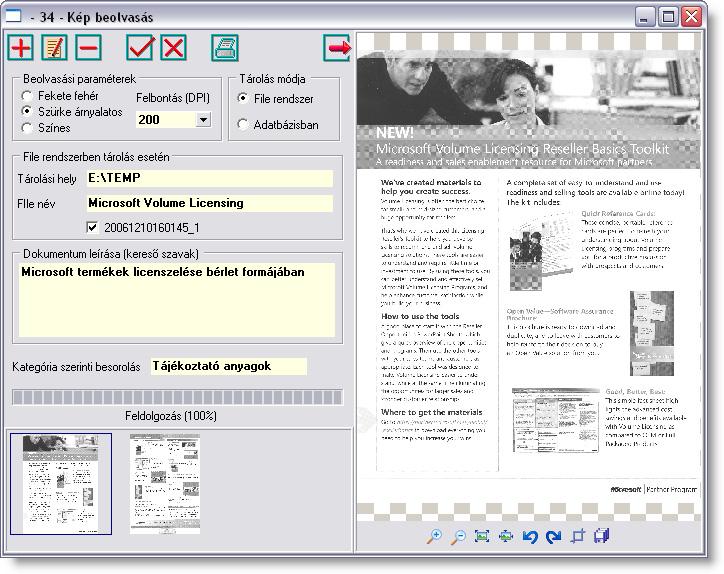Open the Felbontás (DPI) dropdown arrow

203,120
